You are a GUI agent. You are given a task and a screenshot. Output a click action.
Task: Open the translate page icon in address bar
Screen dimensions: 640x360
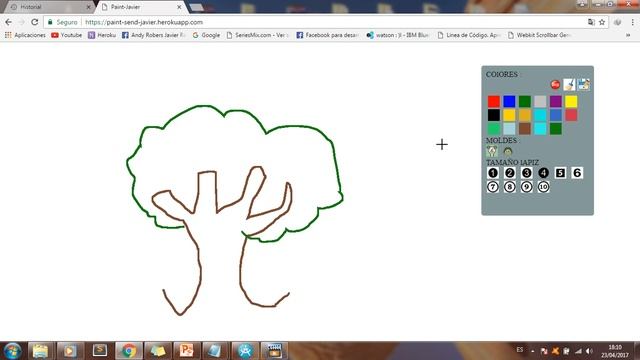coord(591,22)
